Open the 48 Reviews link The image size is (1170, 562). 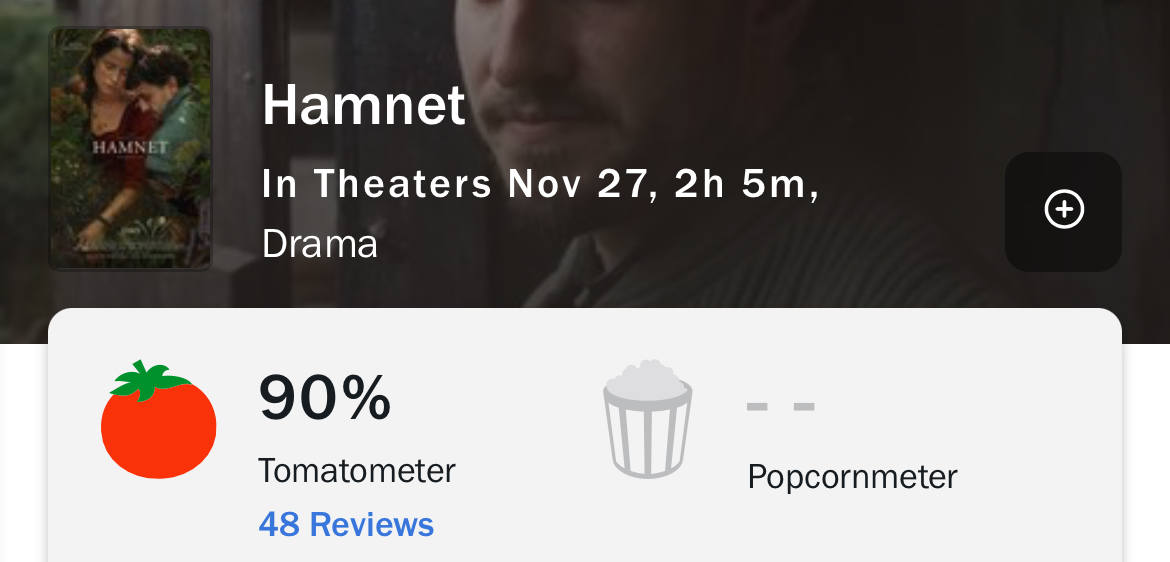[346, 524]
